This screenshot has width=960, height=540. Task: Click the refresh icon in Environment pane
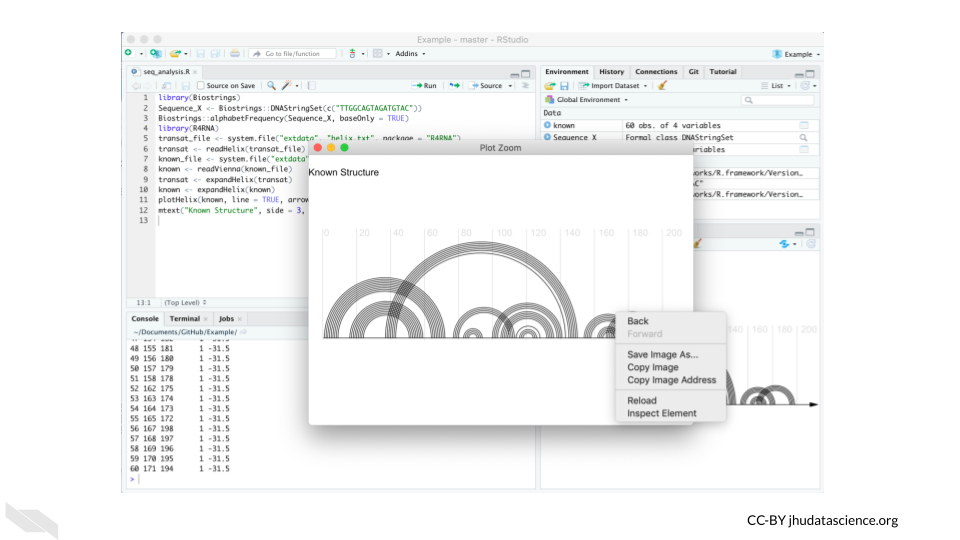coord(805,86)
